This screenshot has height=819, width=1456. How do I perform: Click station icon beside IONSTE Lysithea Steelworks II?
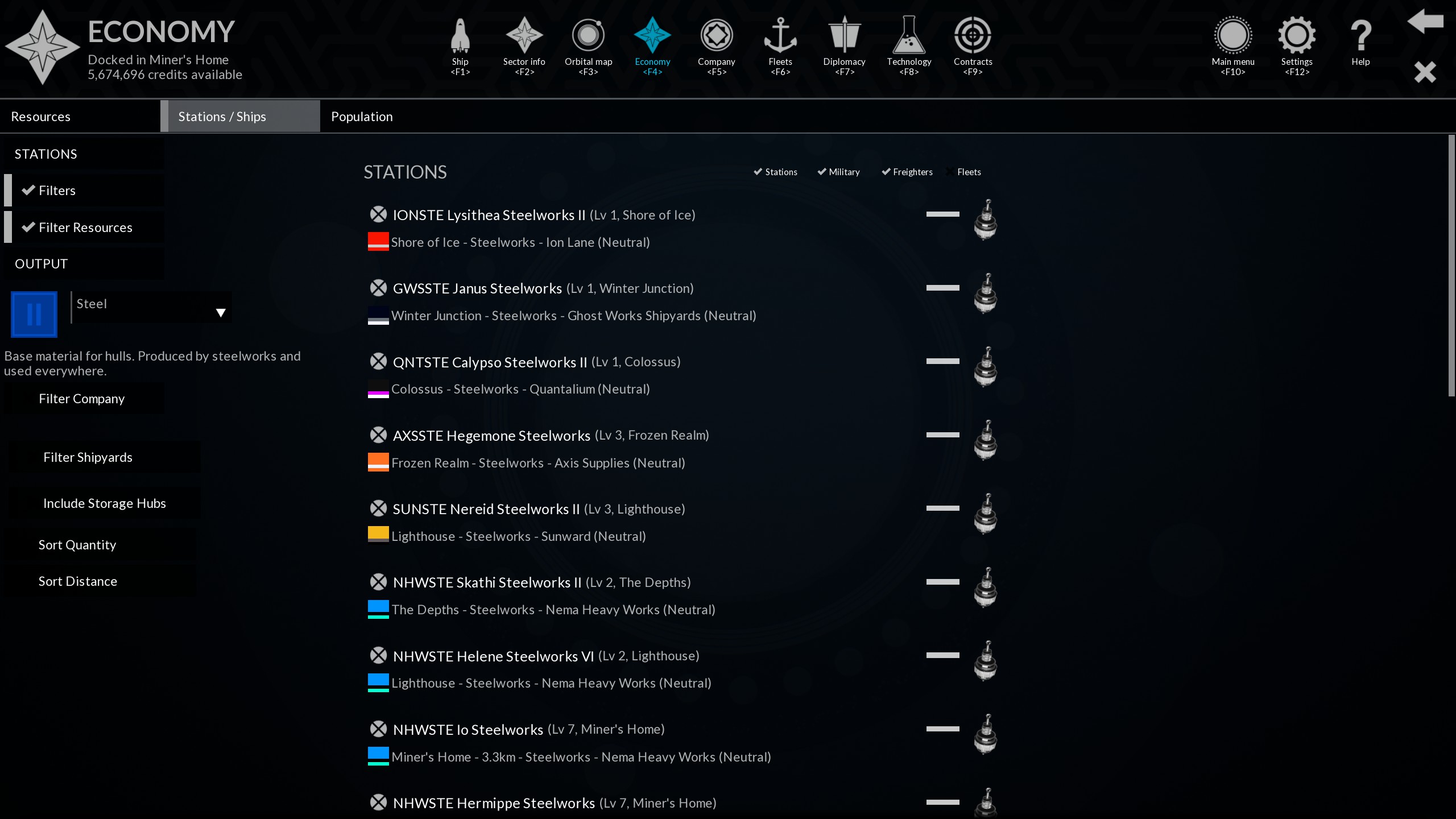click(x=986, y=220)
